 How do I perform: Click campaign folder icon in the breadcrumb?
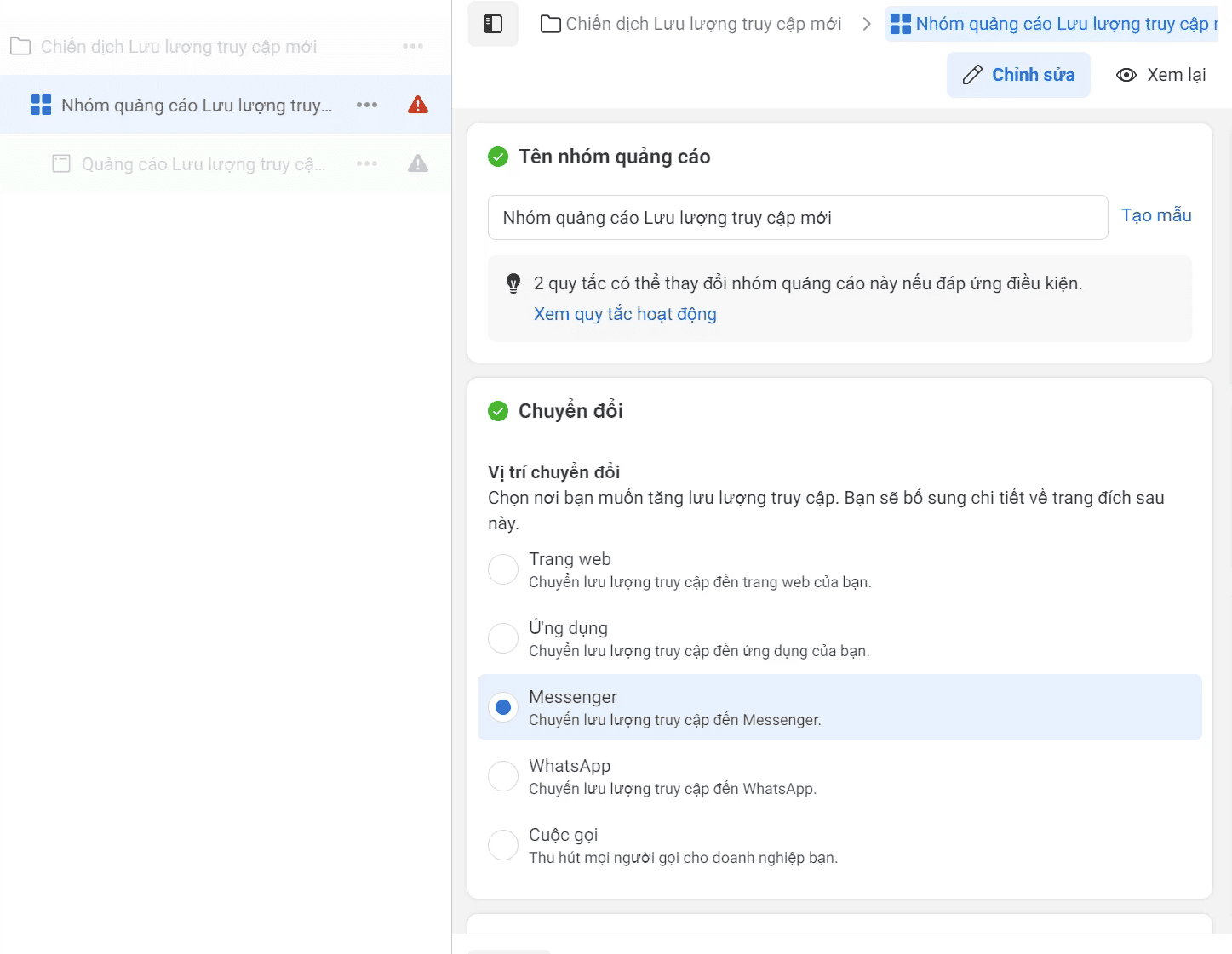tap(551, 24)
